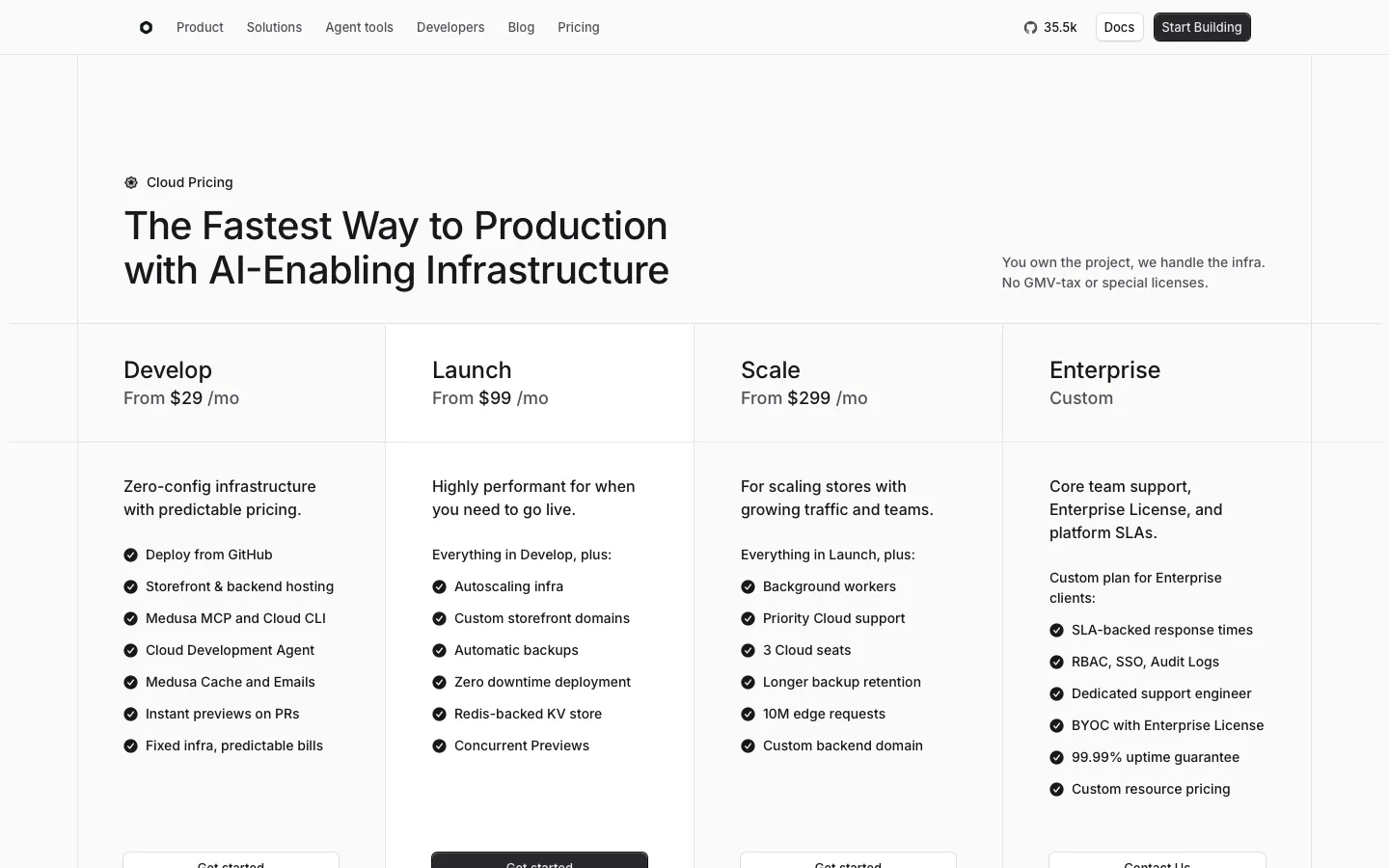
Task: Click the Develop plan heading
Action: click(x=168, y=369)
